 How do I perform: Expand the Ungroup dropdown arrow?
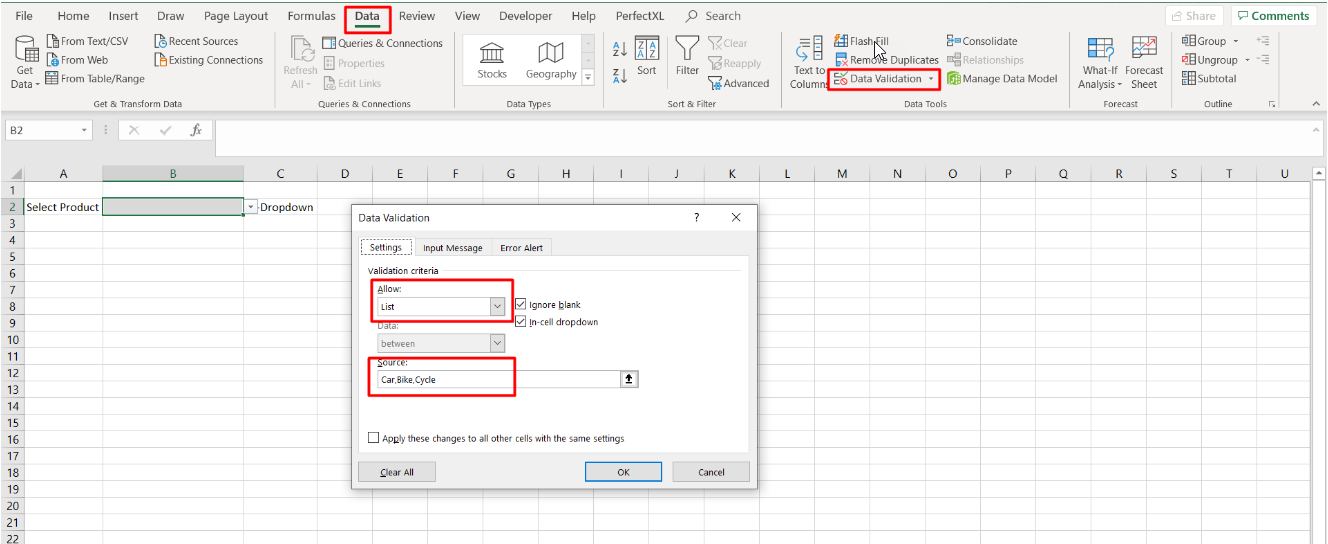point(1249,60)
